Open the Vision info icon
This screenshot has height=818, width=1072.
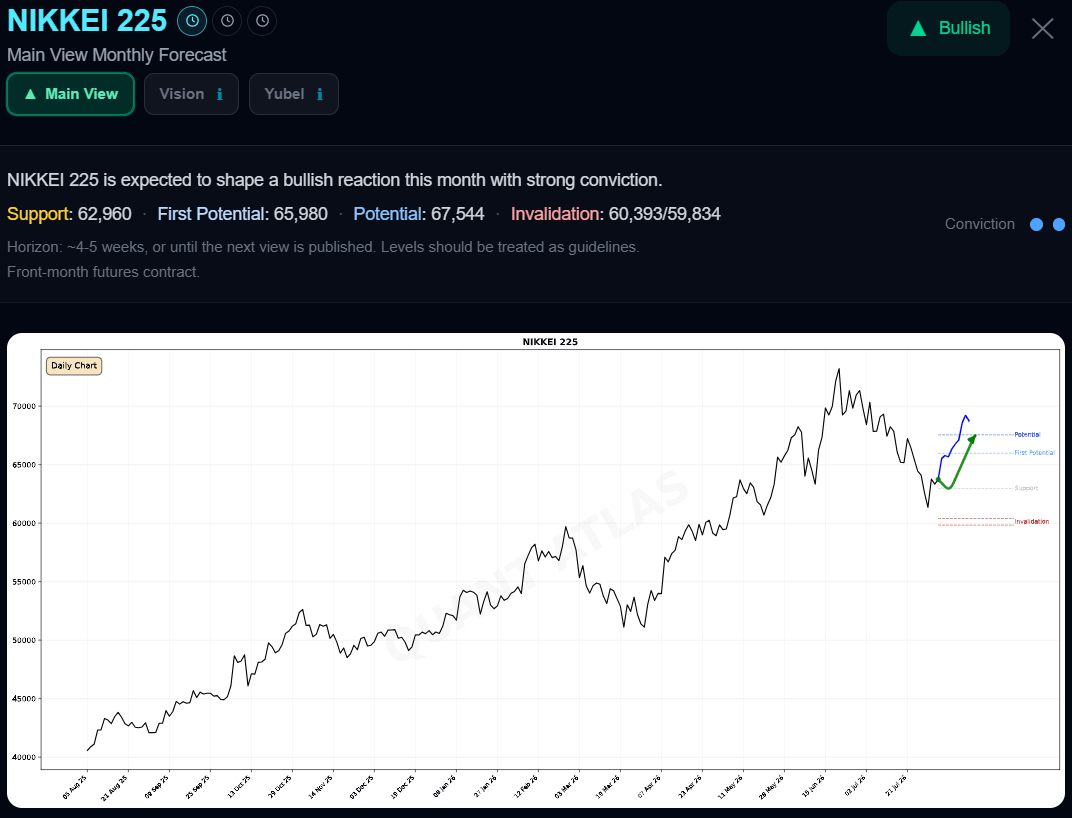(219, 94)
